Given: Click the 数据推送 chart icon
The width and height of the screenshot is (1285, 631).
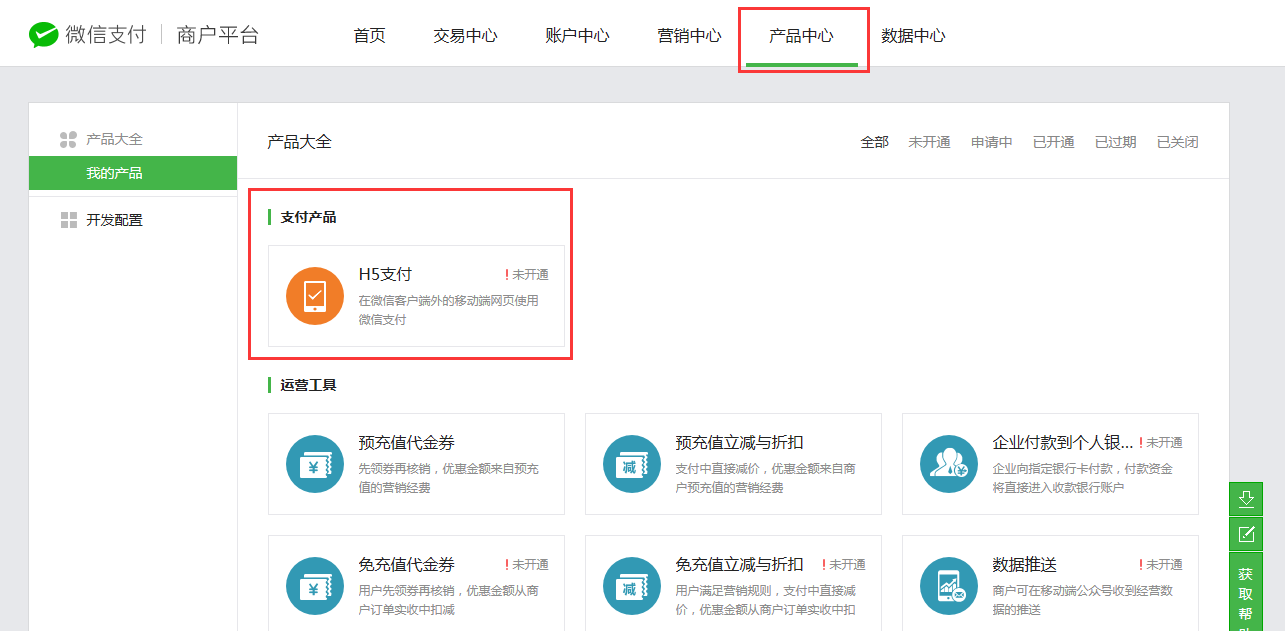Looking at the screenshot, I should (x=948, y=586).
